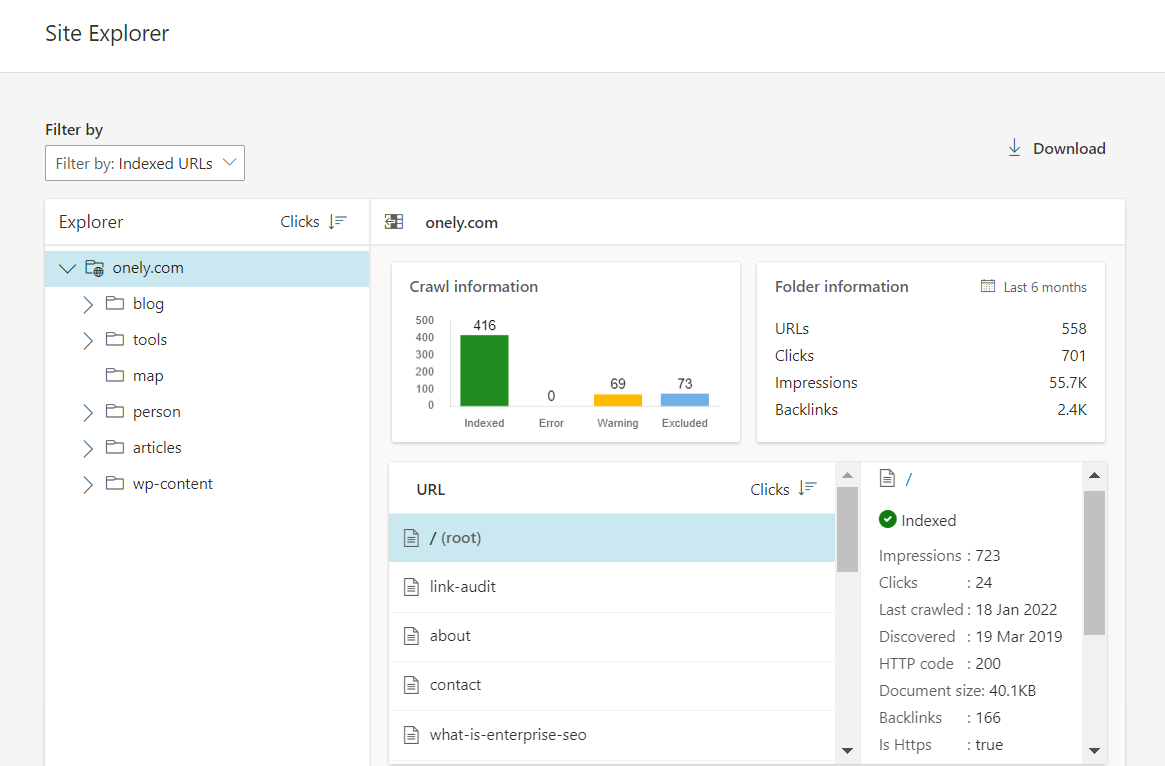
Task: Click the site icon beside onely.com header
Action: pyautogui.click(x=393, y=221)
